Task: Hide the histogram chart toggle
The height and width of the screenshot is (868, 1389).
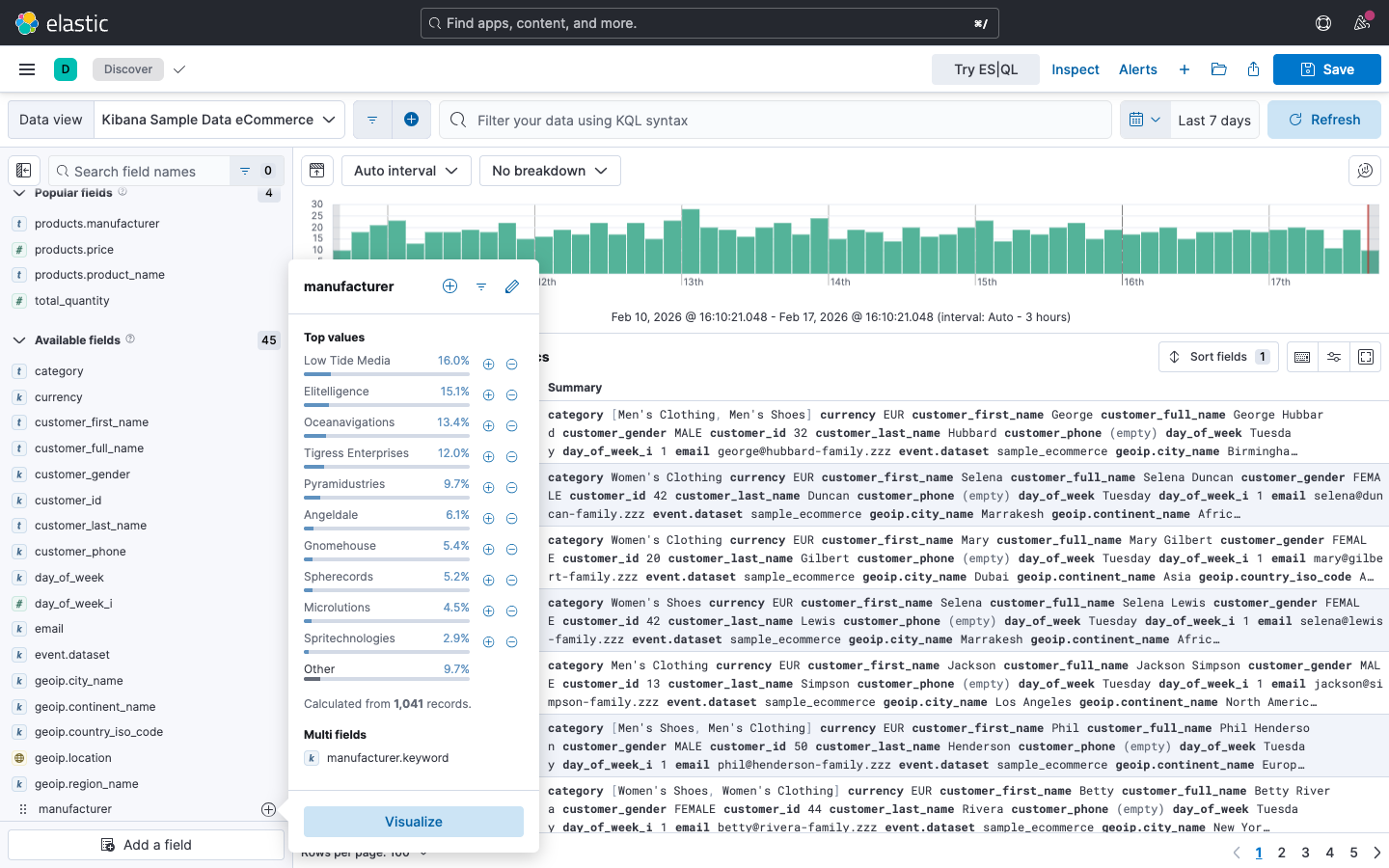Action: [316, 171]
